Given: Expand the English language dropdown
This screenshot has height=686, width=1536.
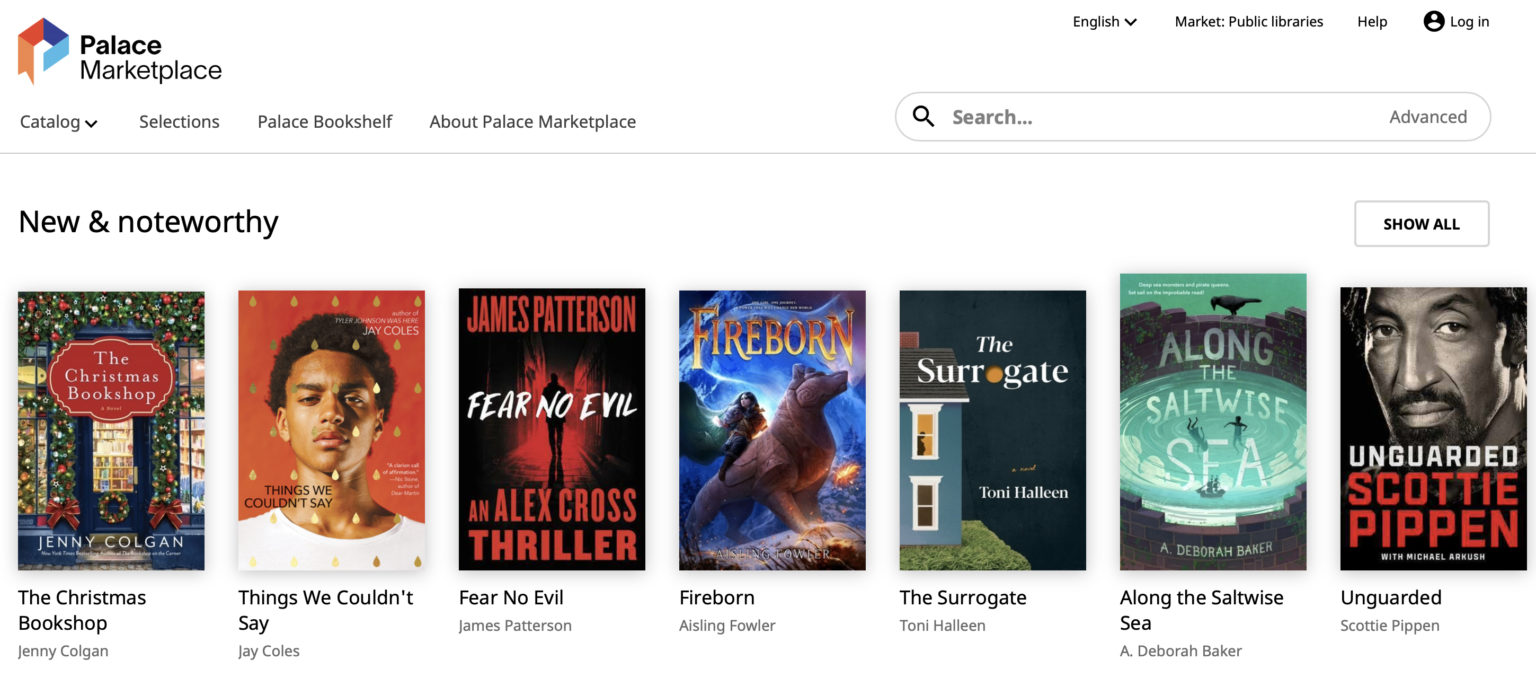Looking at the screenshot, I should tap(1104, 22).
